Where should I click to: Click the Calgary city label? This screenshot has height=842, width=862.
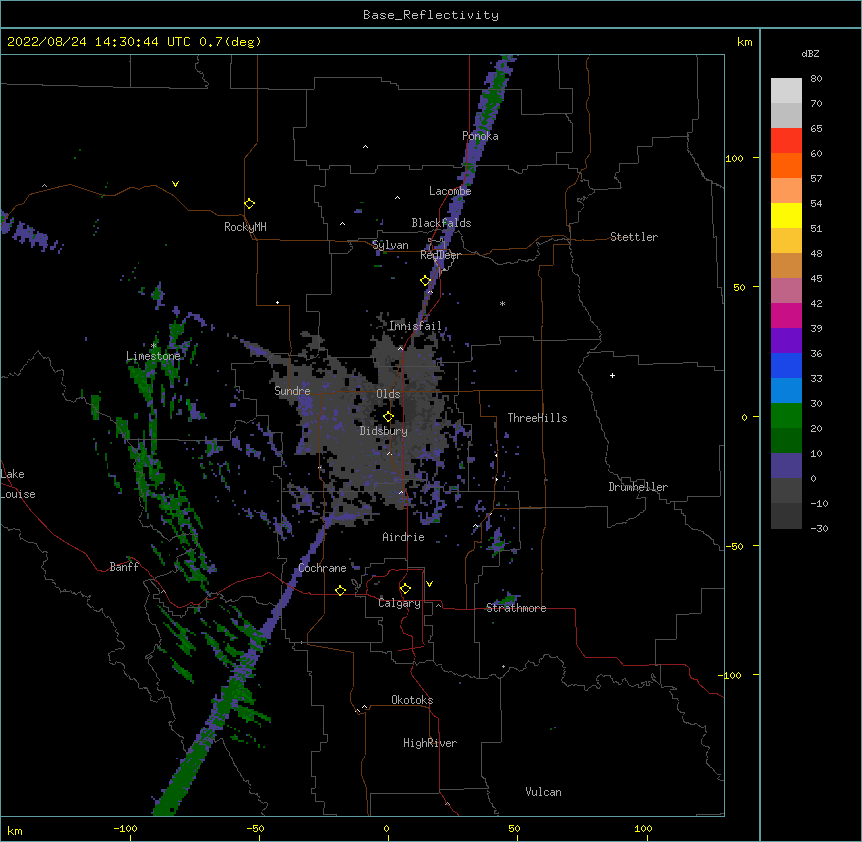400,603
